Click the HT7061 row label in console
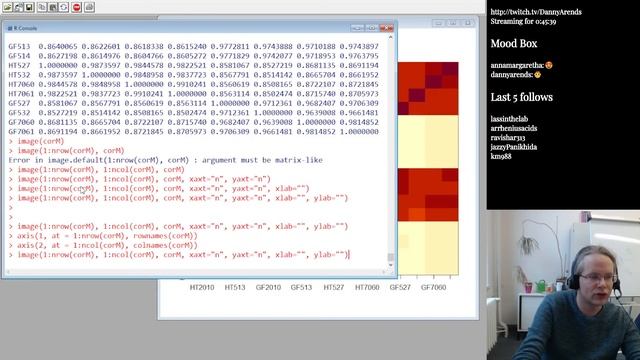The width and height of the screenshot is (640, 360). (x=21, y=94)
